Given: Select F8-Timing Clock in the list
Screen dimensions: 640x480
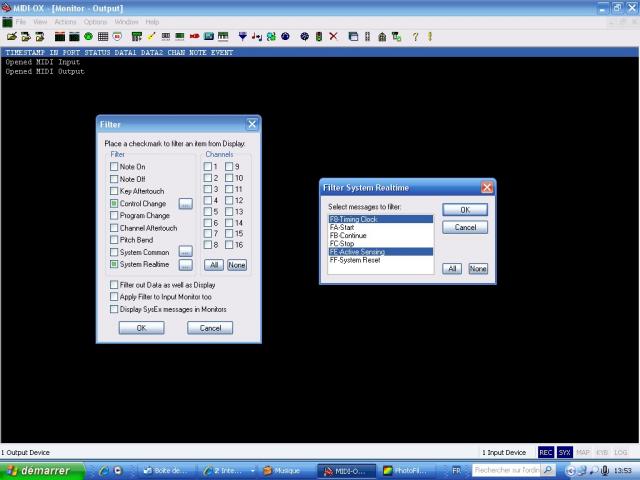Looking at the screenshot, I should point(380,219).
